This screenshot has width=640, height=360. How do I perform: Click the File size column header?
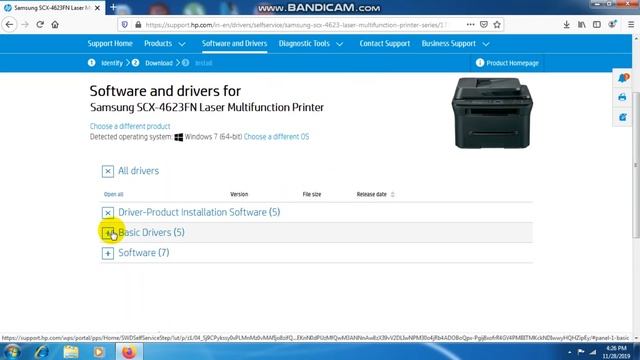(x=312, y=194)
